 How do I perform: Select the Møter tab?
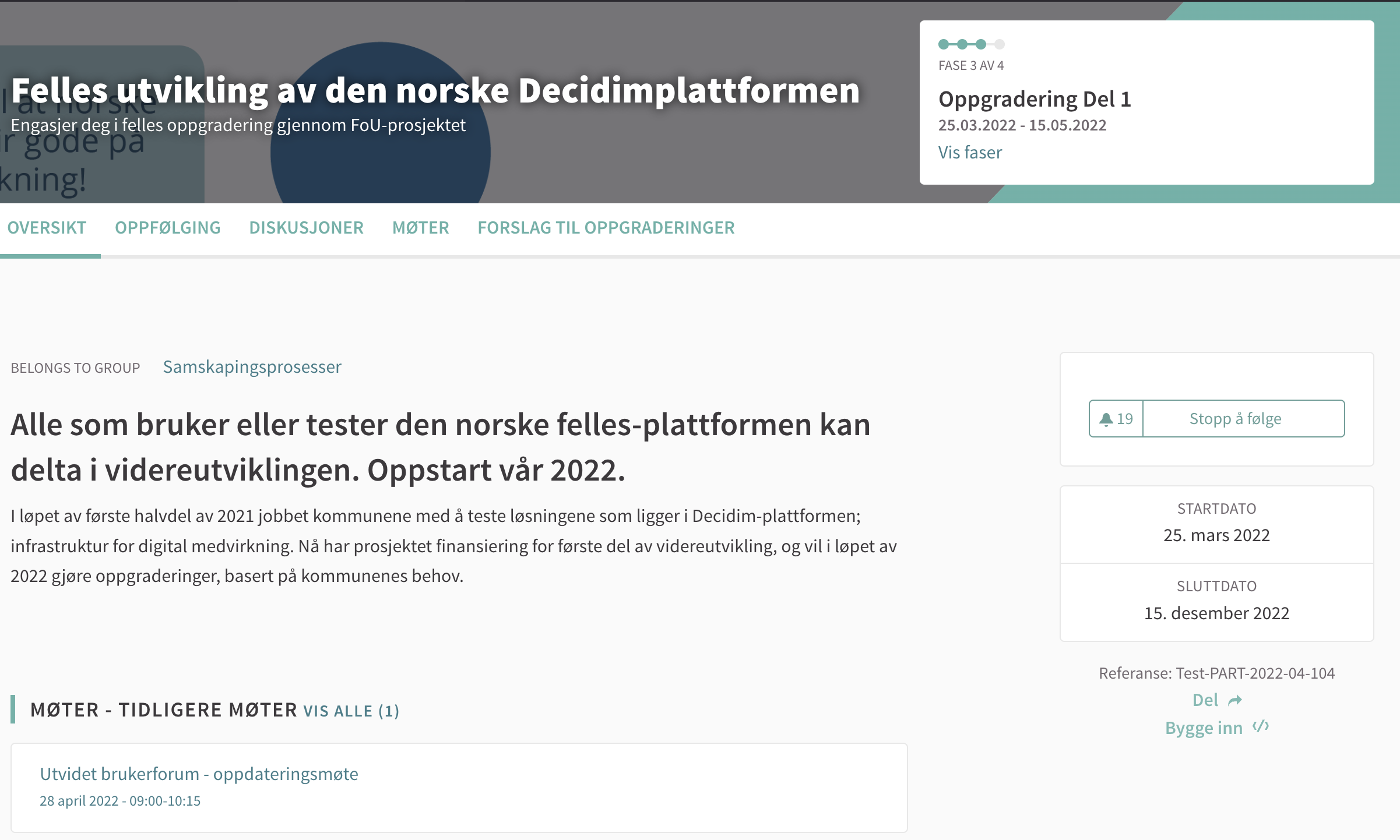click(x=421, y=227)
